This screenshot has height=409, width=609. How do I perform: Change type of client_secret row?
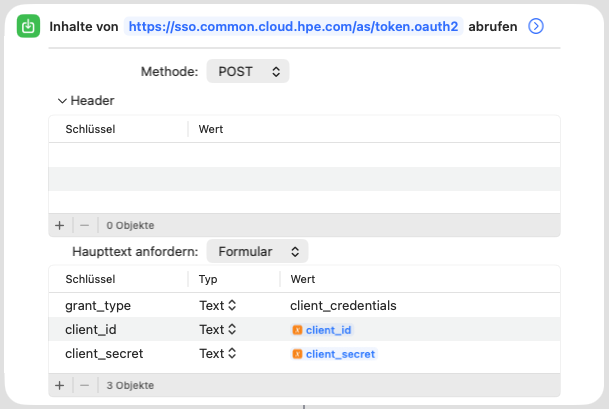click(x=217, y=353)
